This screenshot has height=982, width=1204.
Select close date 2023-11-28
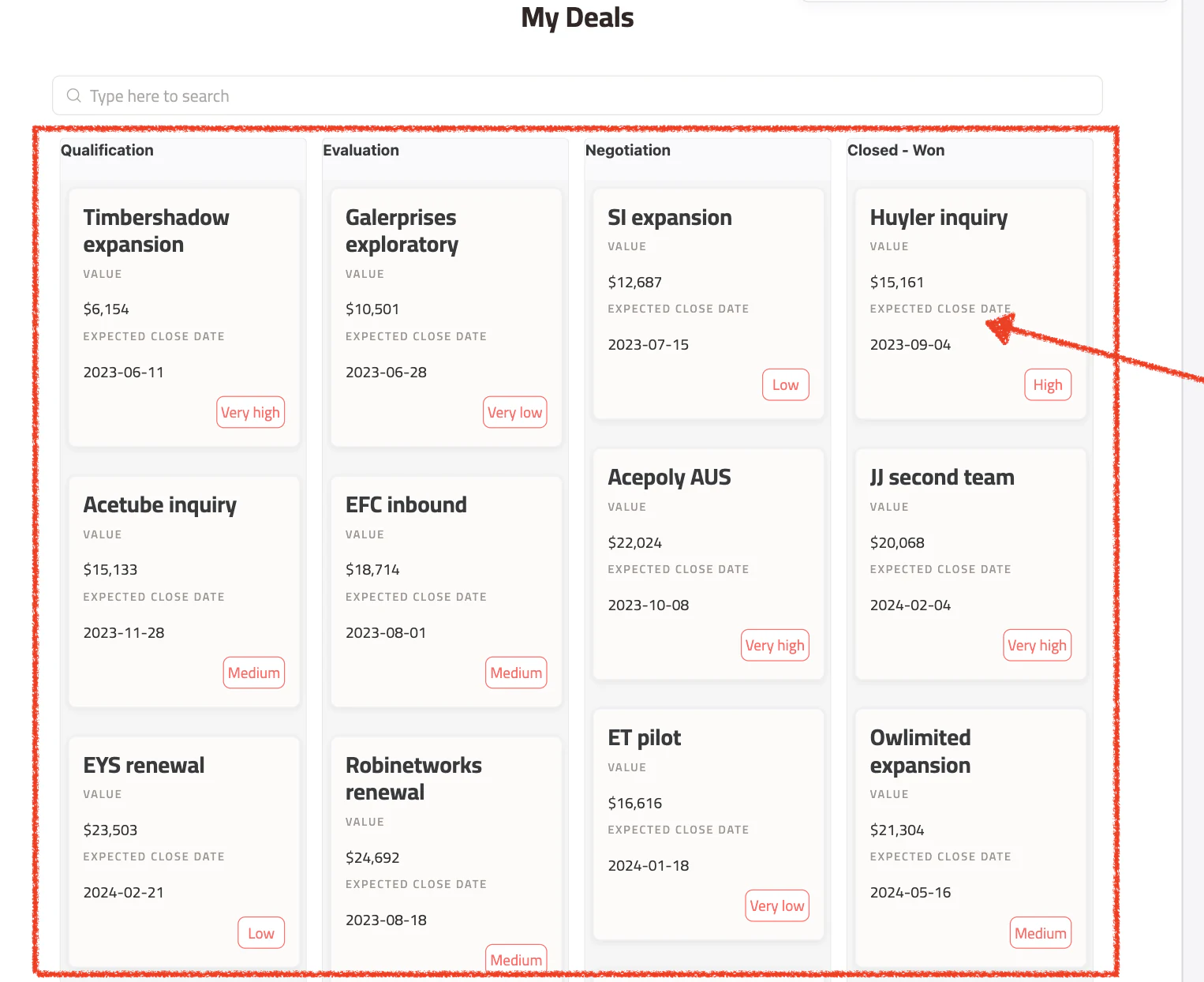pos(124,632)
